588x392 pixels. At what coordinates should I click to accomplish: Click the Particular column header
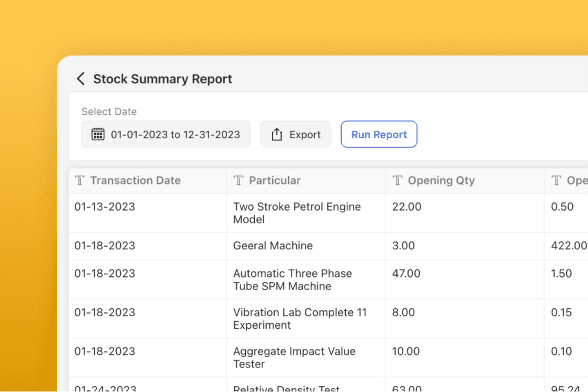pos(306,180)
